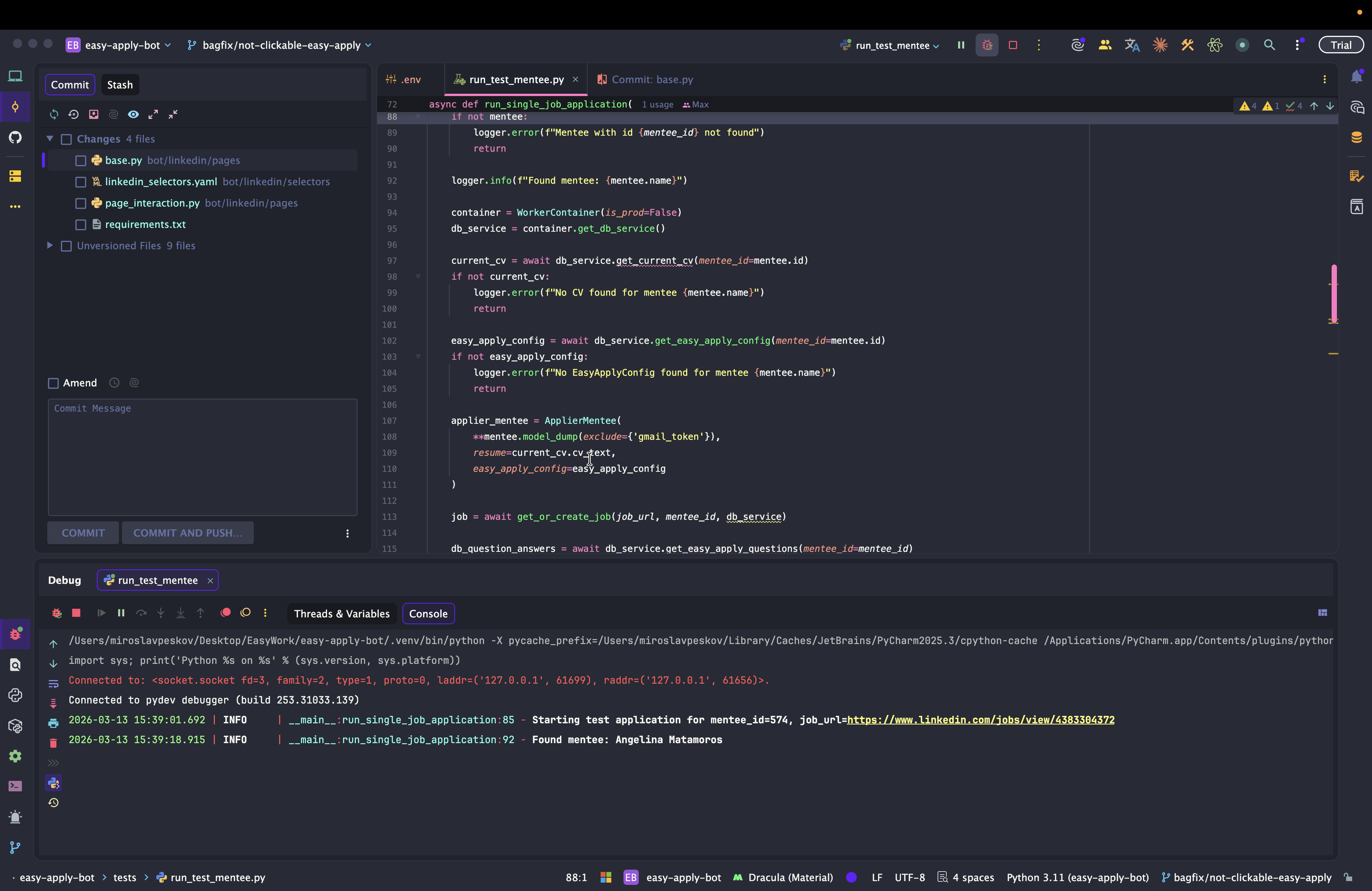Open Search Everywhere magnifier icon
The image size is (1372, 891).
tap(1269, 45)
